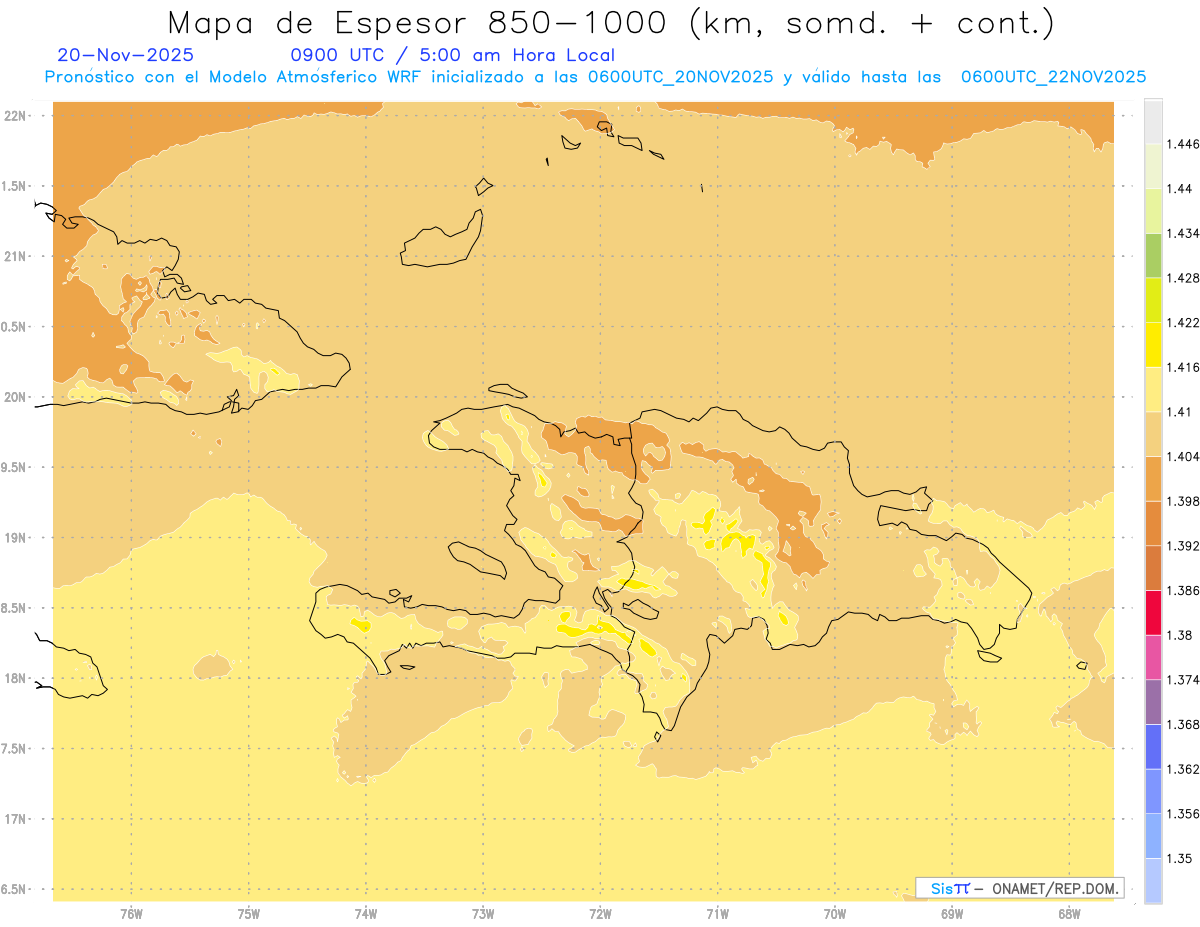The width and height of the screenshot is (1200, 927).
Task: Click the longitude label "76W"
Action: (x=131, y=914)
